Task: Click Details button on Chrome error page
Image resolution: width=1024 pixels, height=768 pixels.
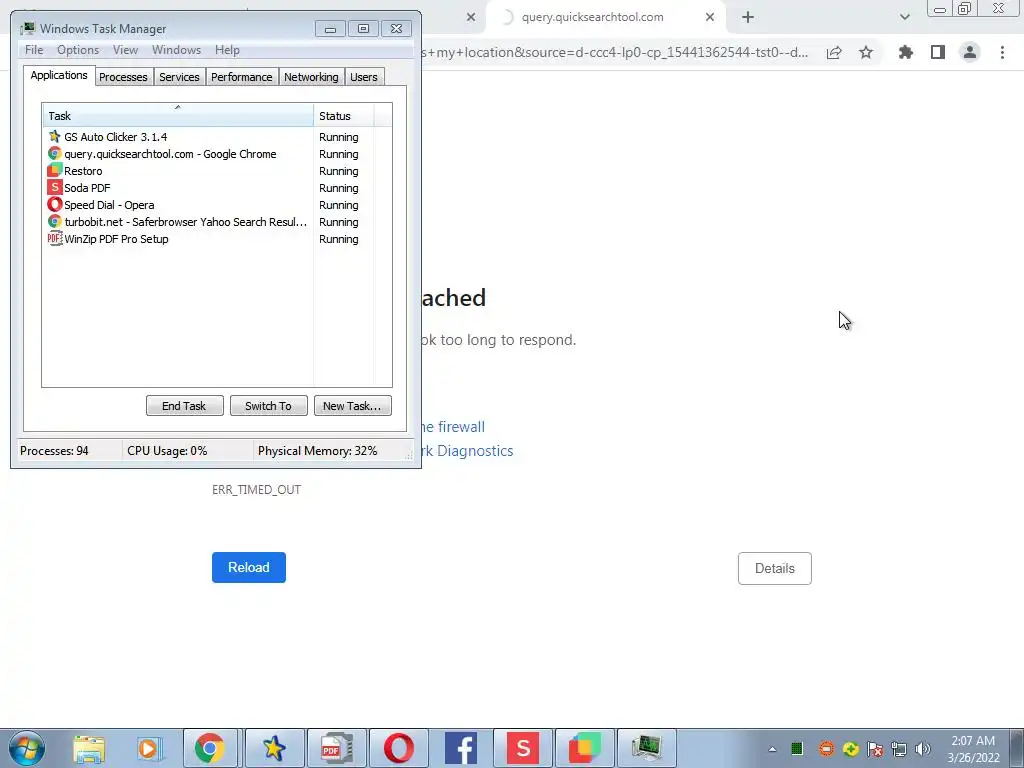Action: point(775,568)
